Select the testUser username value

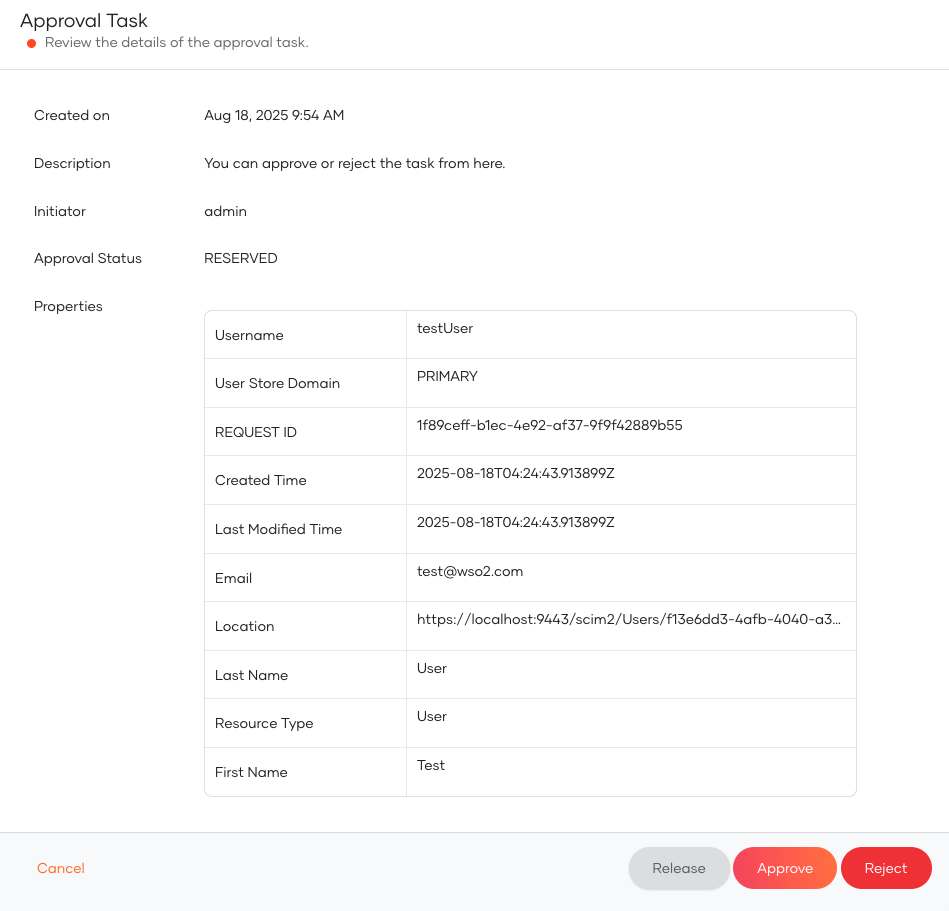click(x=445, y=328)
